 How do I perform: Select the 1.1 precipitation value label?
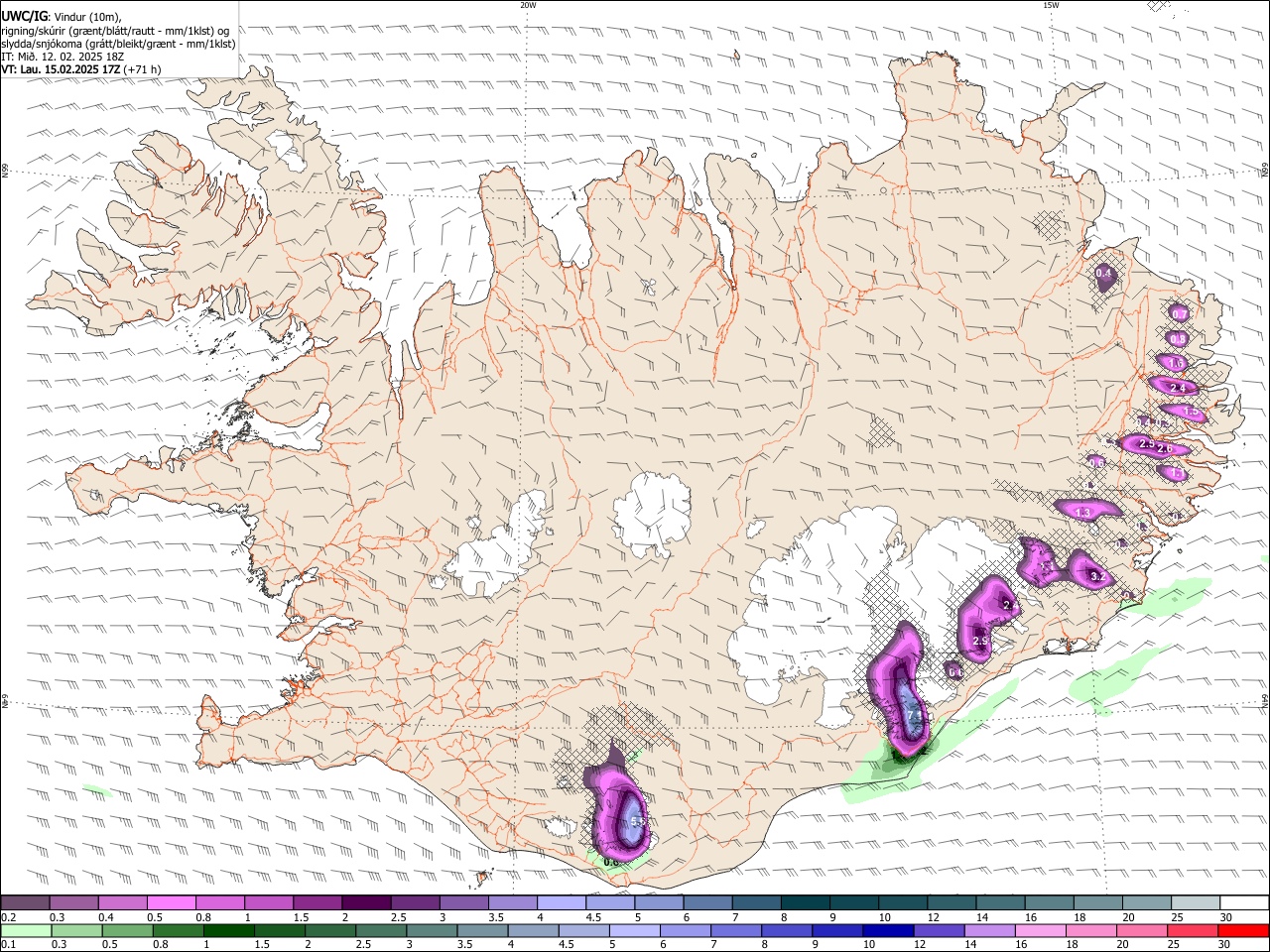coord(1178,474)
